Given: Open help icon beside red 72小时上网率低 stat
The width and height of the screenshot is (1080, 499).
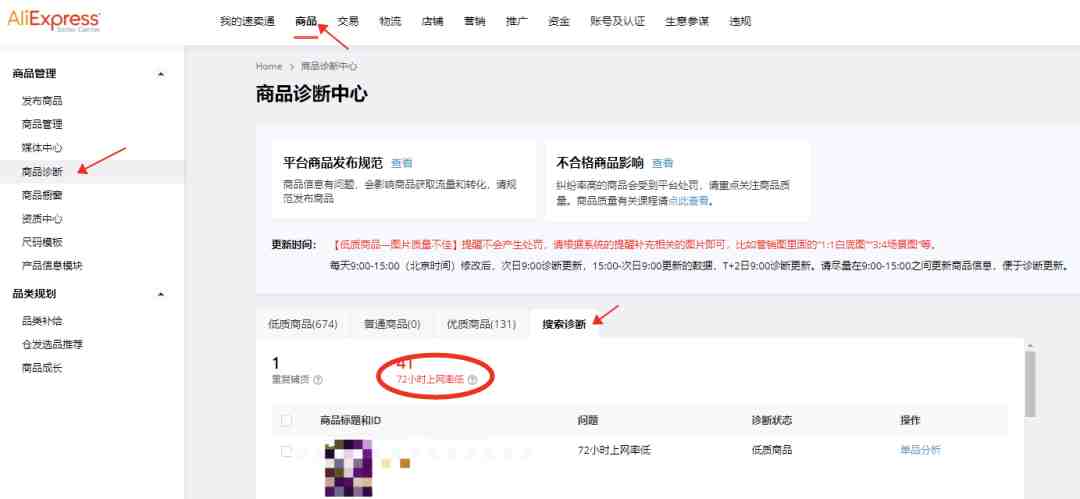Looking at the screenshot, I should 472,379.
